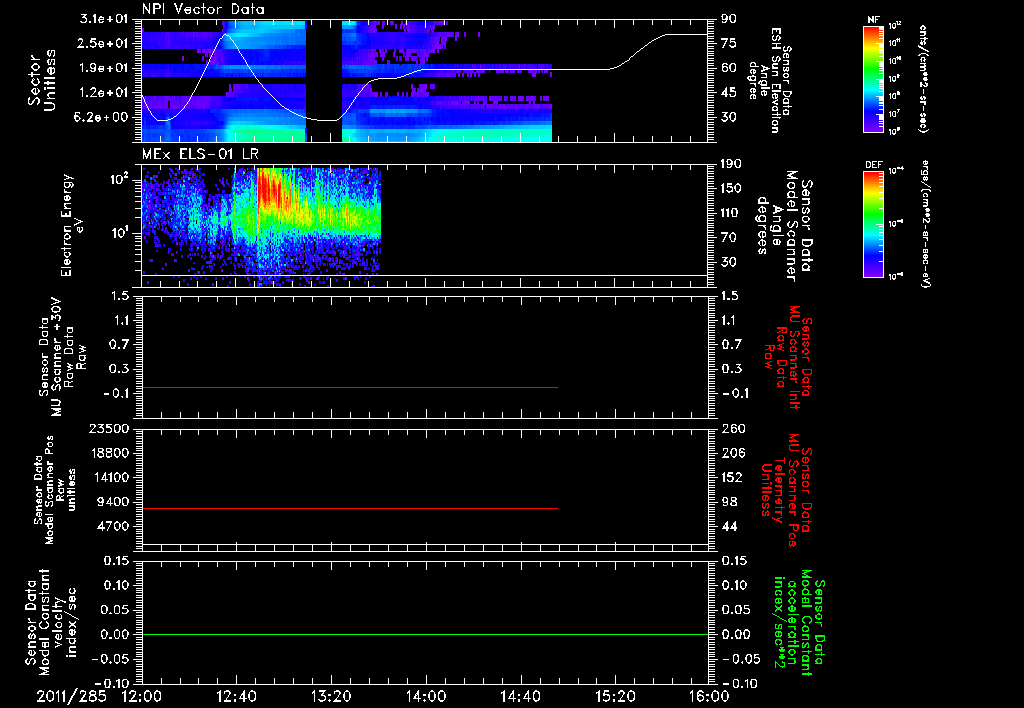Viewport: 1024px width, 708px height.
Task: Click the "190" scanner angle tick label
Action: click(x=732, y=164)
